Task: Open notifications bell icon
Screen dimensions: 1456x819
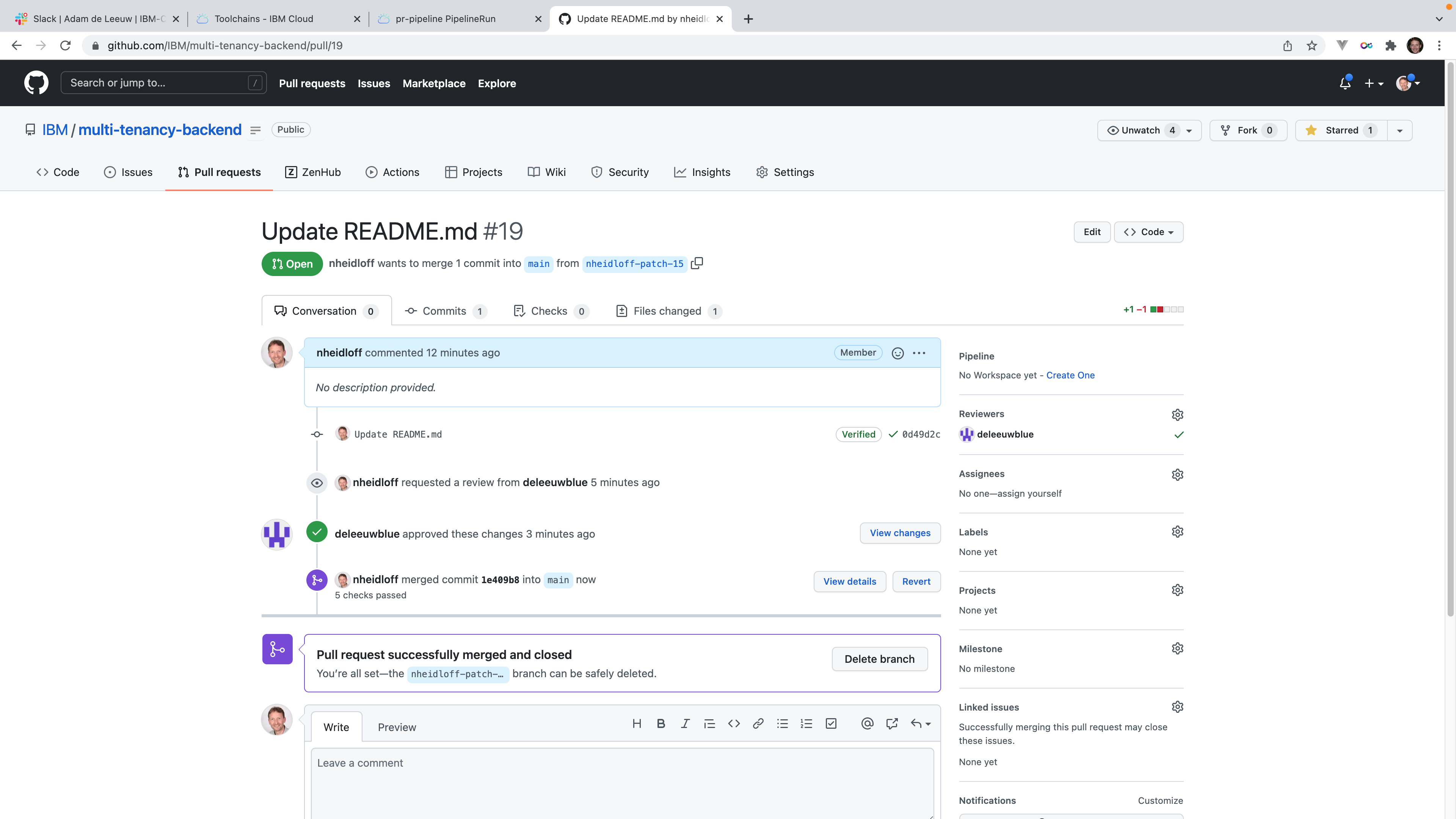Action: point(1345,84)
